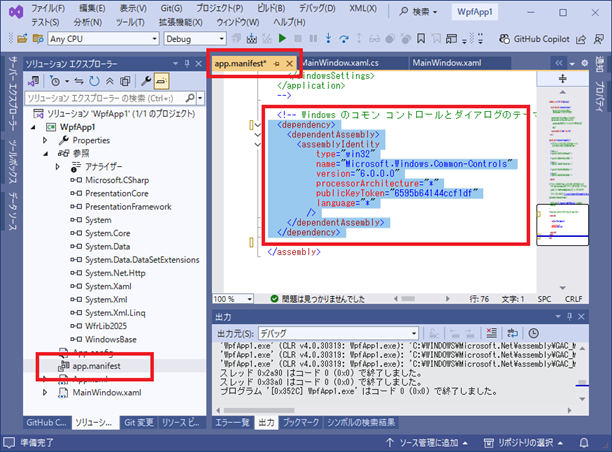
Task: Refresh Solution Explorer
Action: click(94, 81)
